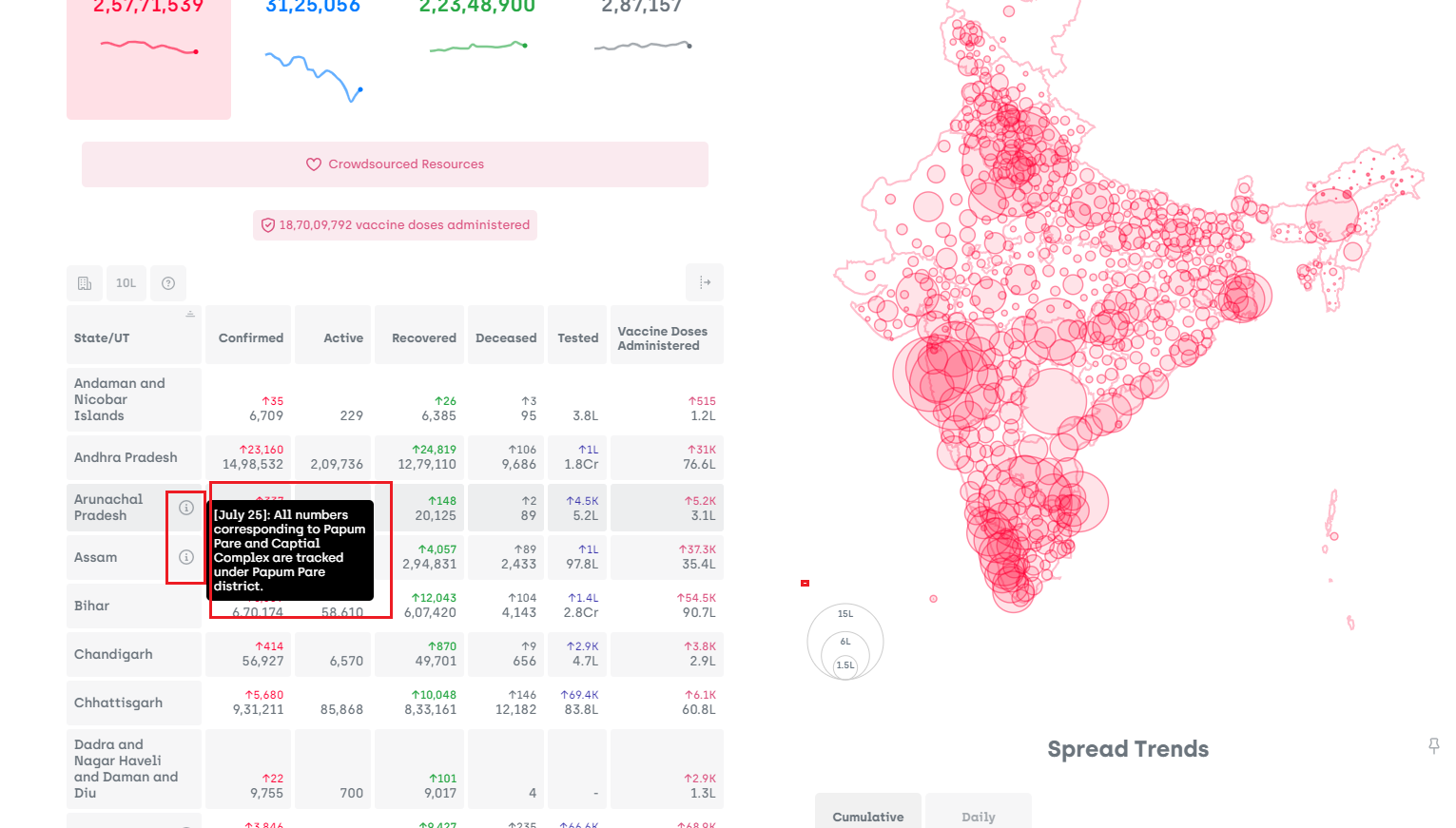This screenshot has width=1456, height=828.
Task: Sort the table by State/UT column
Action: (134, 335)
